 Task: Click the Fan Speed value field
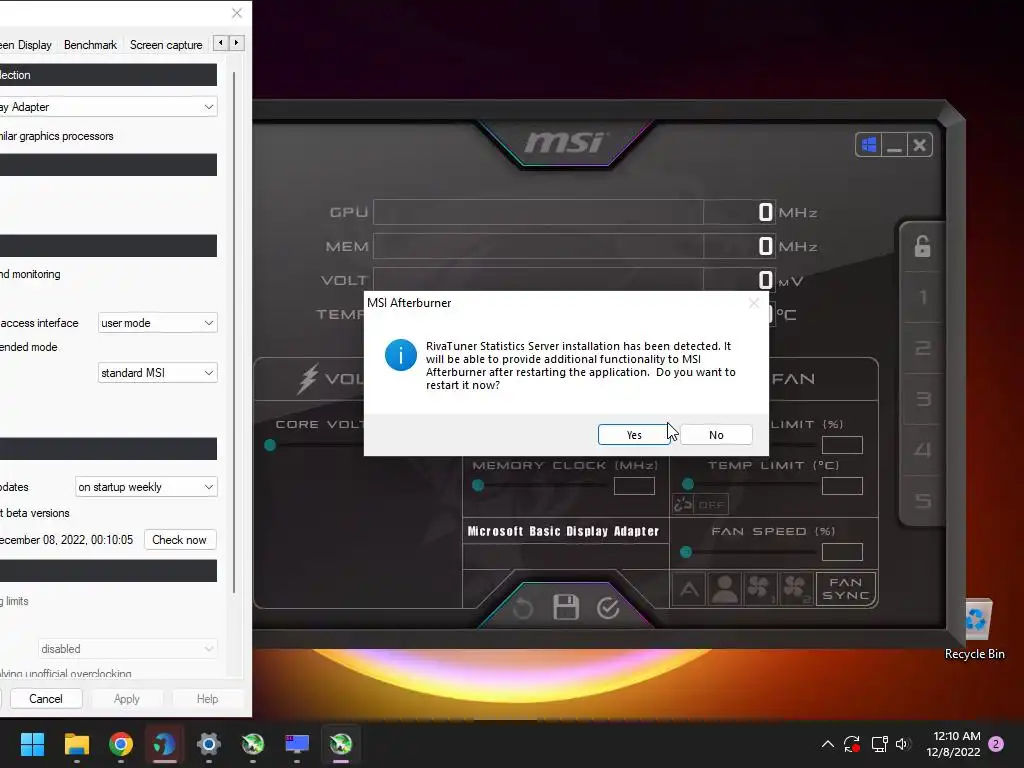pos(842,552)
